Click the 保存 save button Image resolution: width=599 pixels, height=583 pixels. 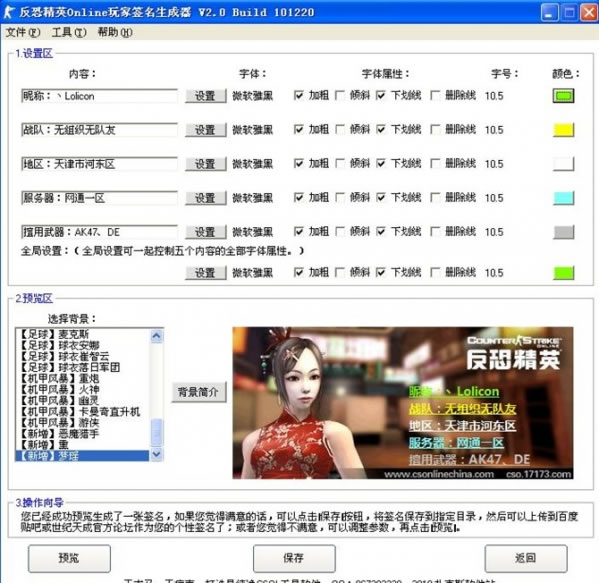(x=294, y=558)
